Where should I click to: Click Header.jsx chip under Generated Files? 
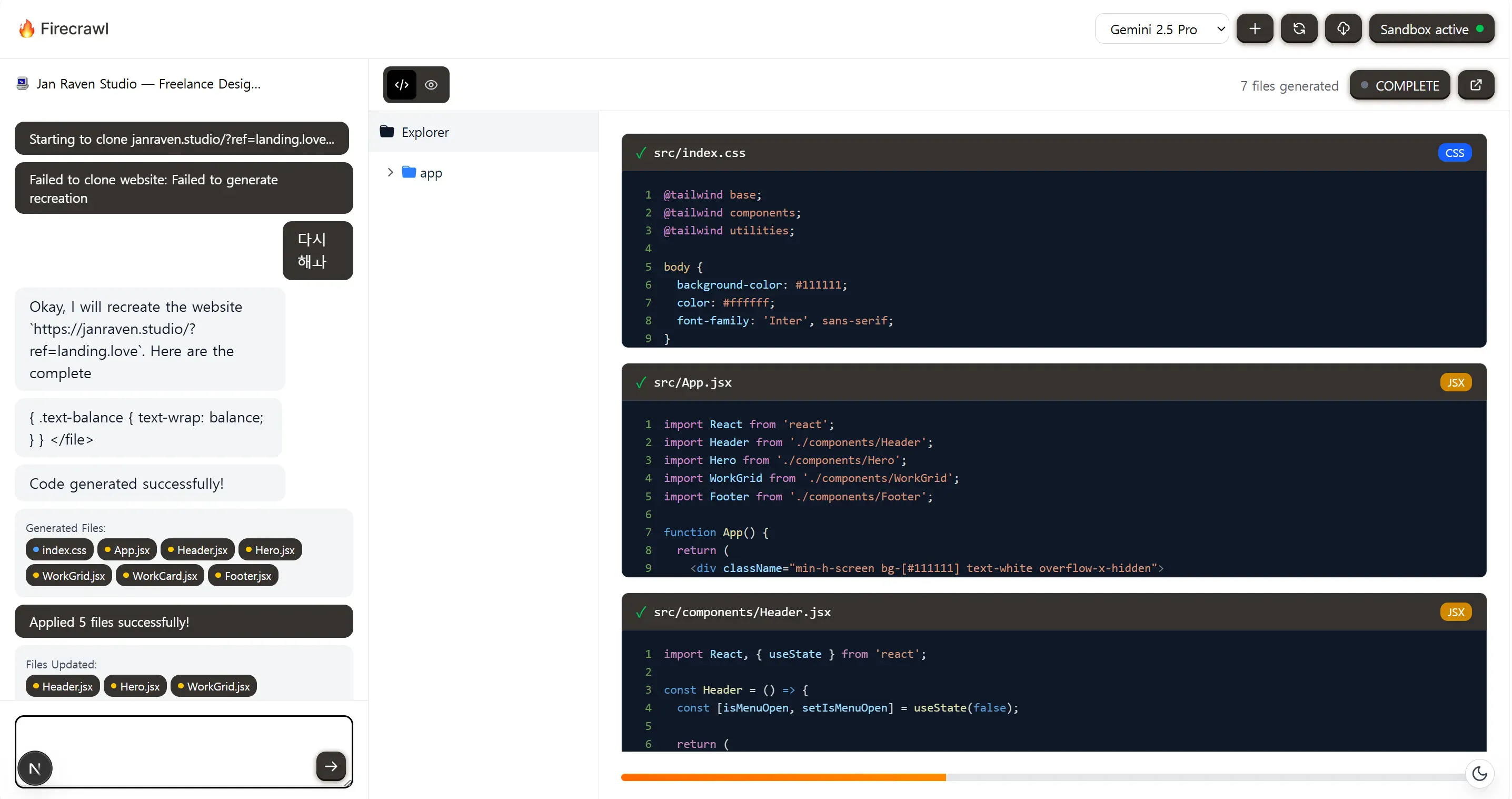pyautogui.click(x=197, y=550)
